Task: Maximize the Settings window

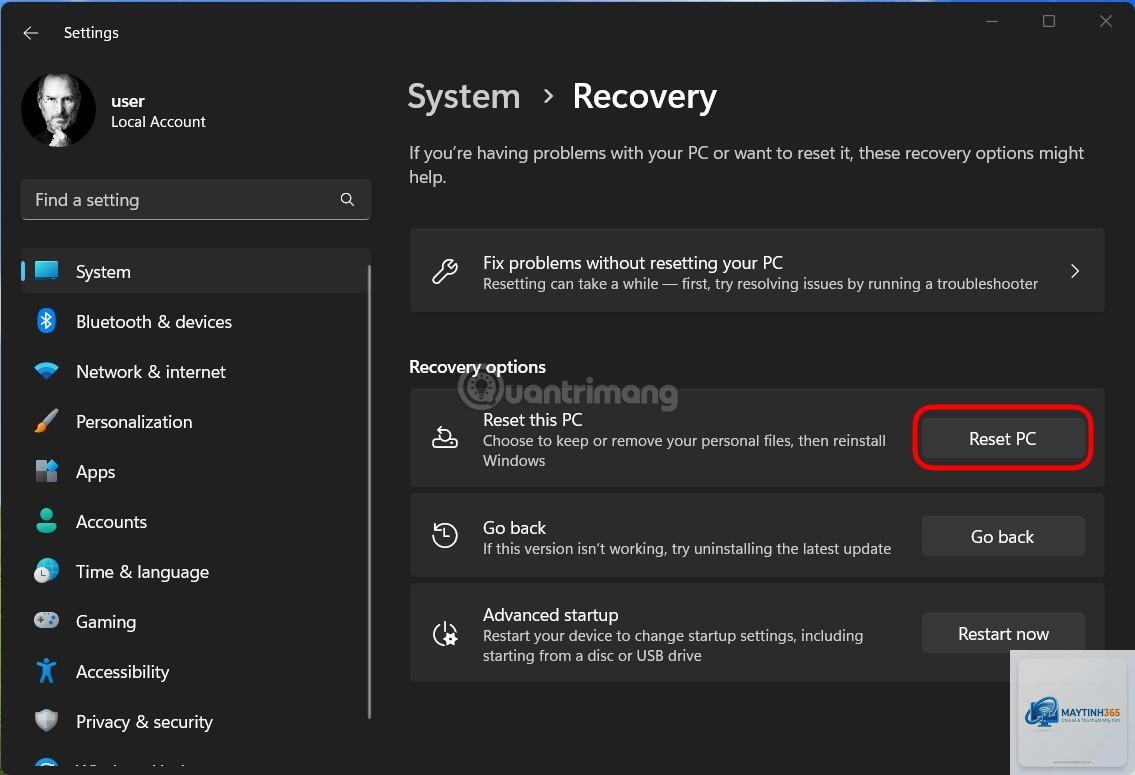Action: point(1048,21)
